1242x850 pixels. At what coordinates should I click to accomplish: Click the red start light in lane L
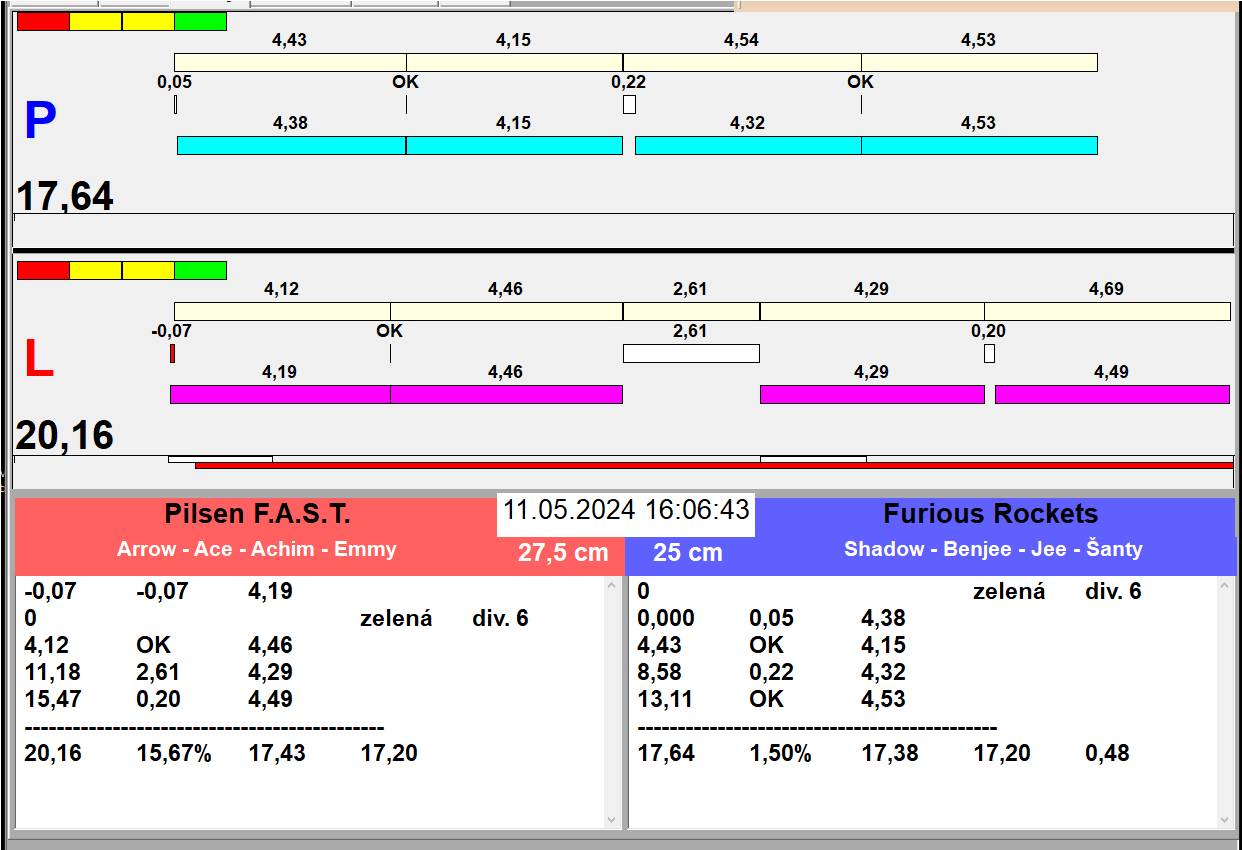43,270
